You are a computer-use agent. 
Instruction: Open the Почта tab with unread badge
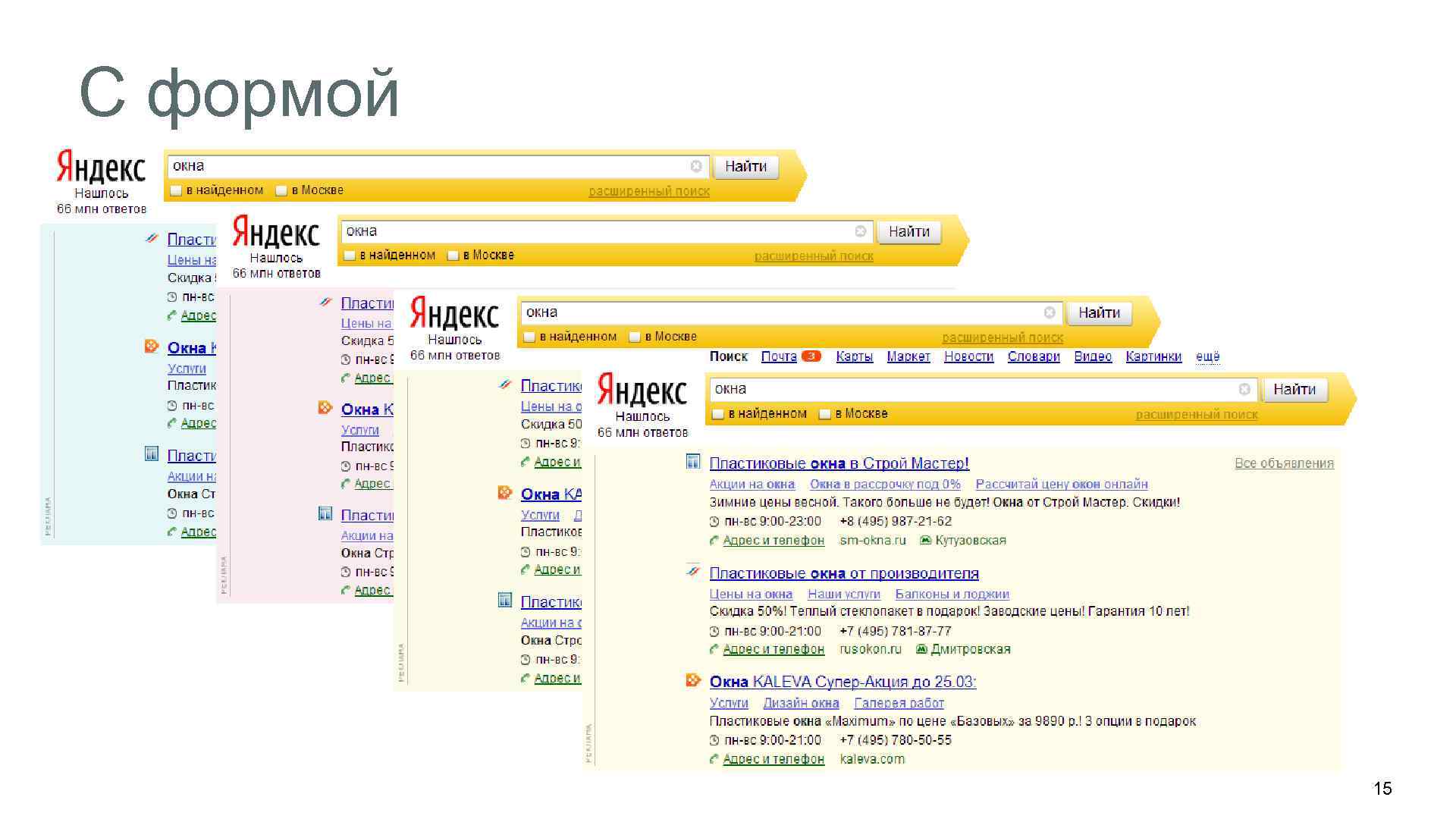click(779, 356)
